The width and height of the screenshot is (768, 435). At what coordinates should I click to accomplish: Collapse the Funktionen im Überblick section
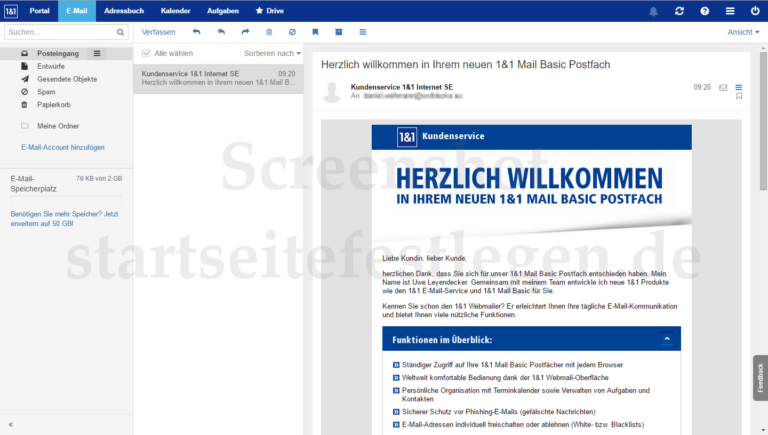coord(667,339)
